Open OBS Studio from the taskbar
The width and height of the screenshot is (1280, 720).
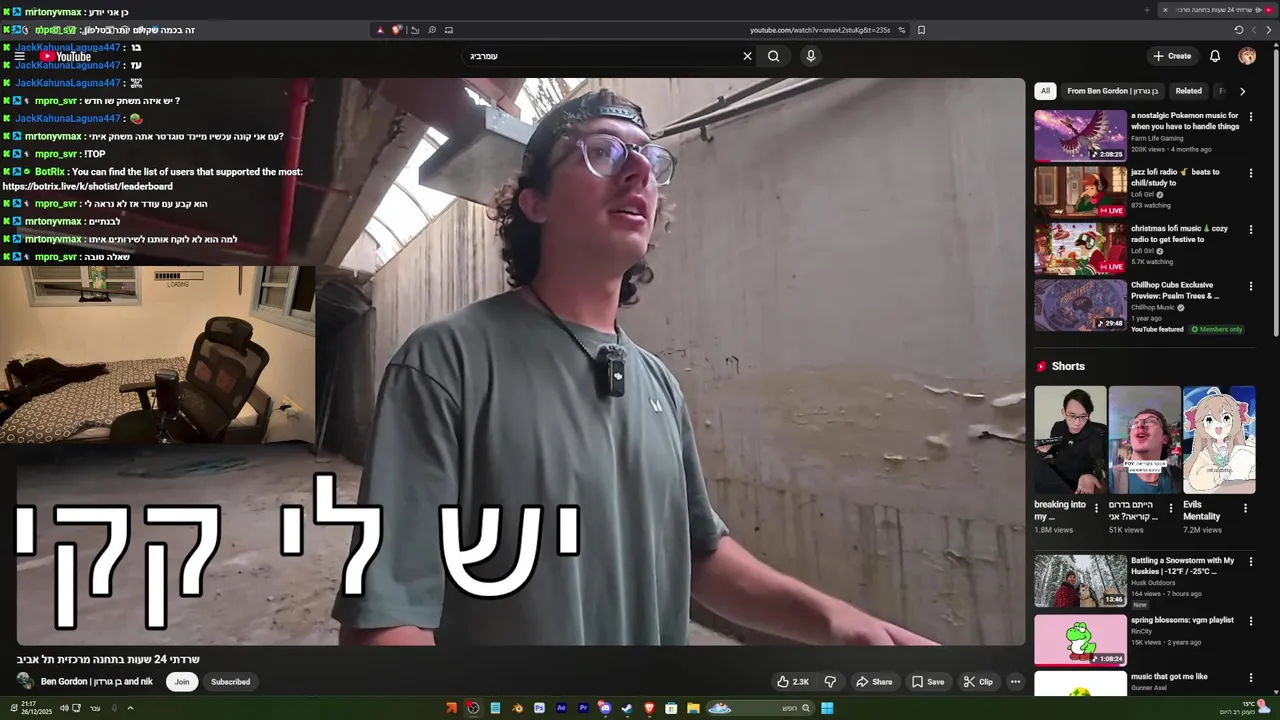[472, 708]
